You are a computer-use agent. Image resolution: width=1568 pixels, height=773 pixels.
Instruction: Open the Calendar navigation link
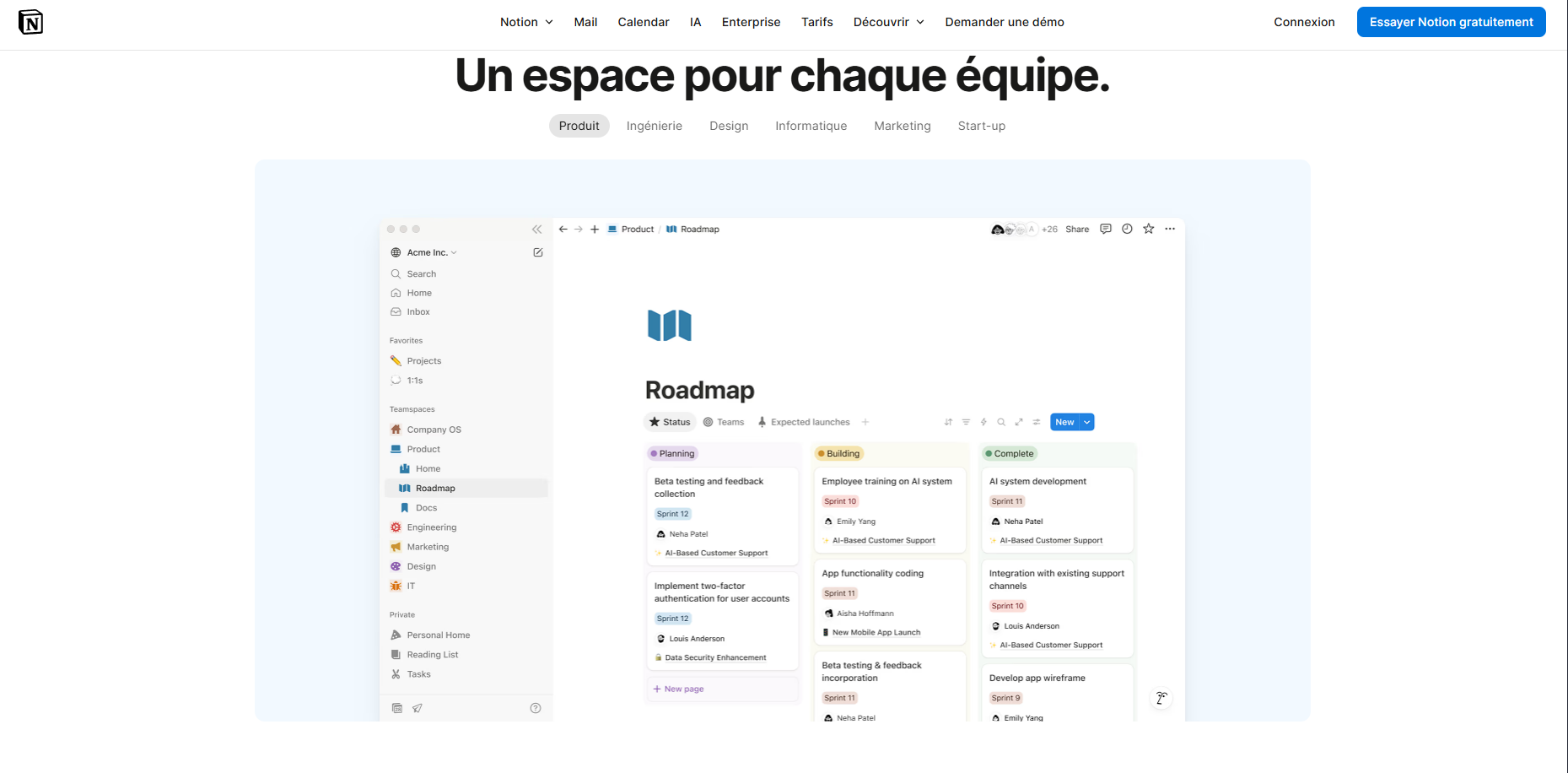tap(644, 22)
